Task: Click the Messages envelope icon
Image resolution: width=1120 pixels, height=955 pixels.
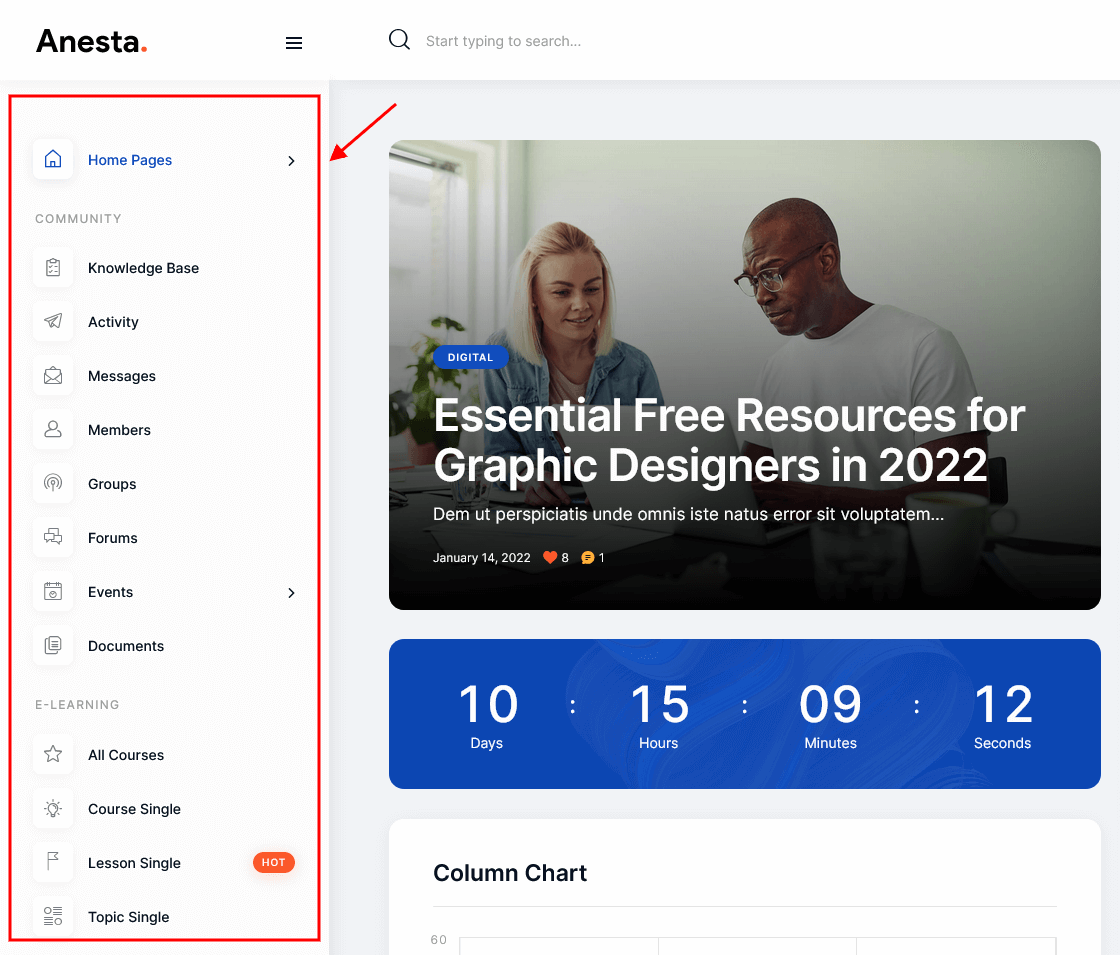Action: (53, 376)
